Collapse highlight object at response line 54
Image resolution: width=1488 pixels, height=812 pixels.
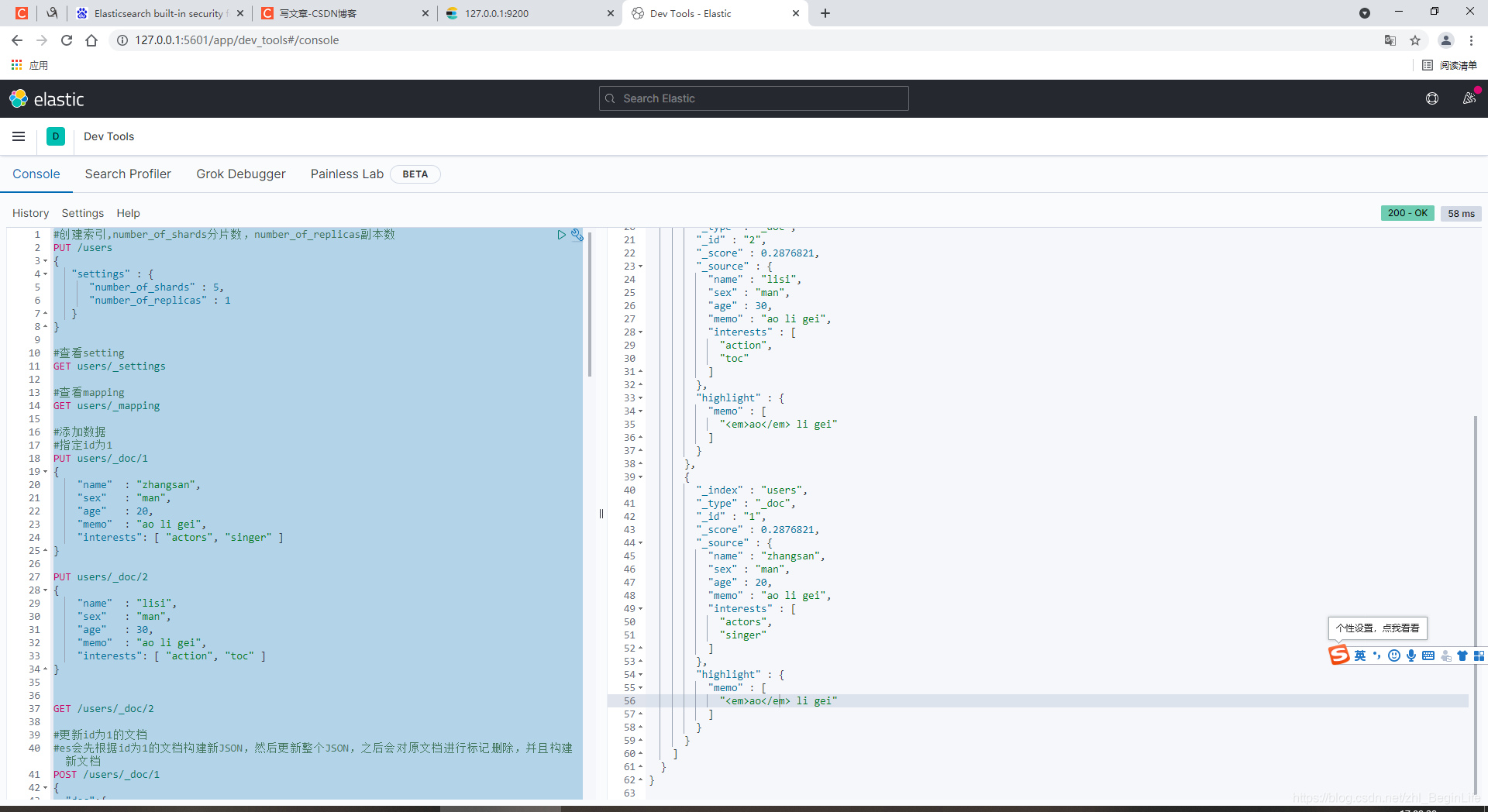tap(640, 675)
